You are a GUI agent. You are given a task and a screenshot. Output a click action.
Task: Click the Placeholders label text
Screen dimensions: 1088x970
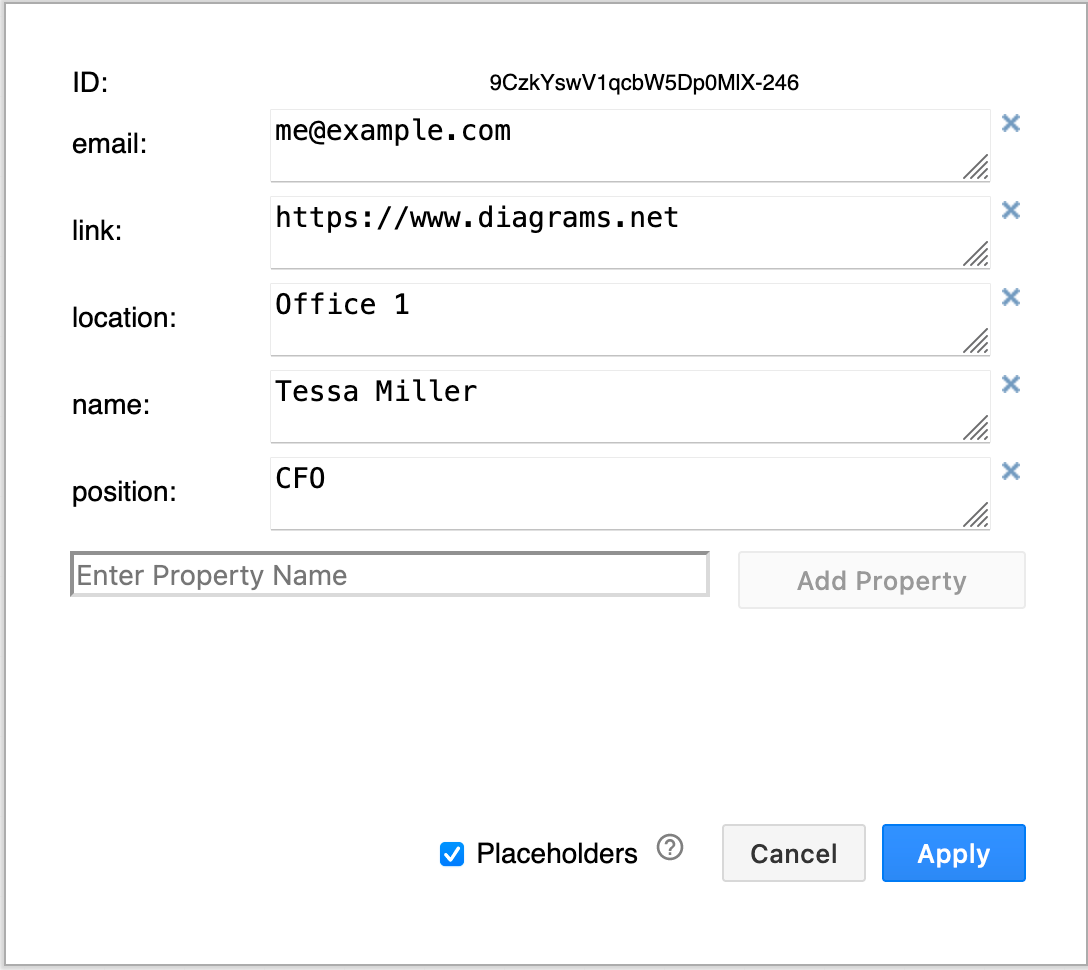557,853
